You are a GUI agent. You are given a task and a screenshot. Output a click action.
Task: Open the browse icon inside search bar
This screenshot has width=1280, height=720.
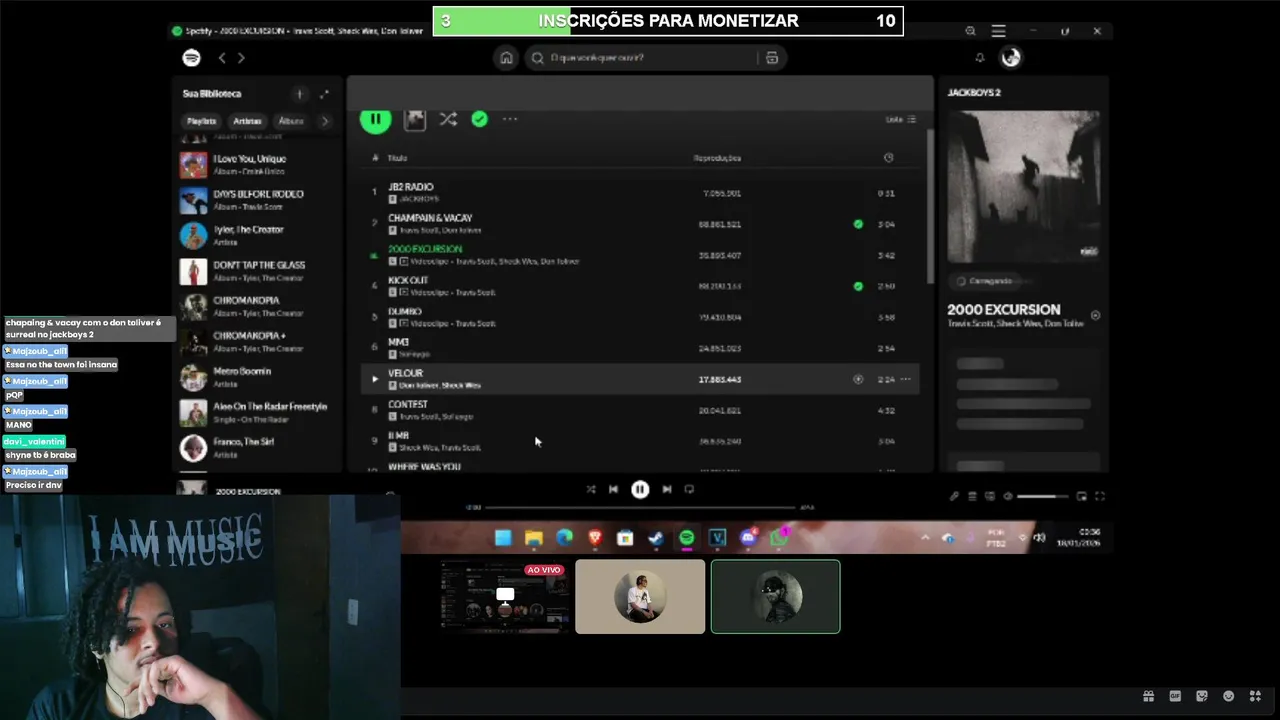[772, 58]
